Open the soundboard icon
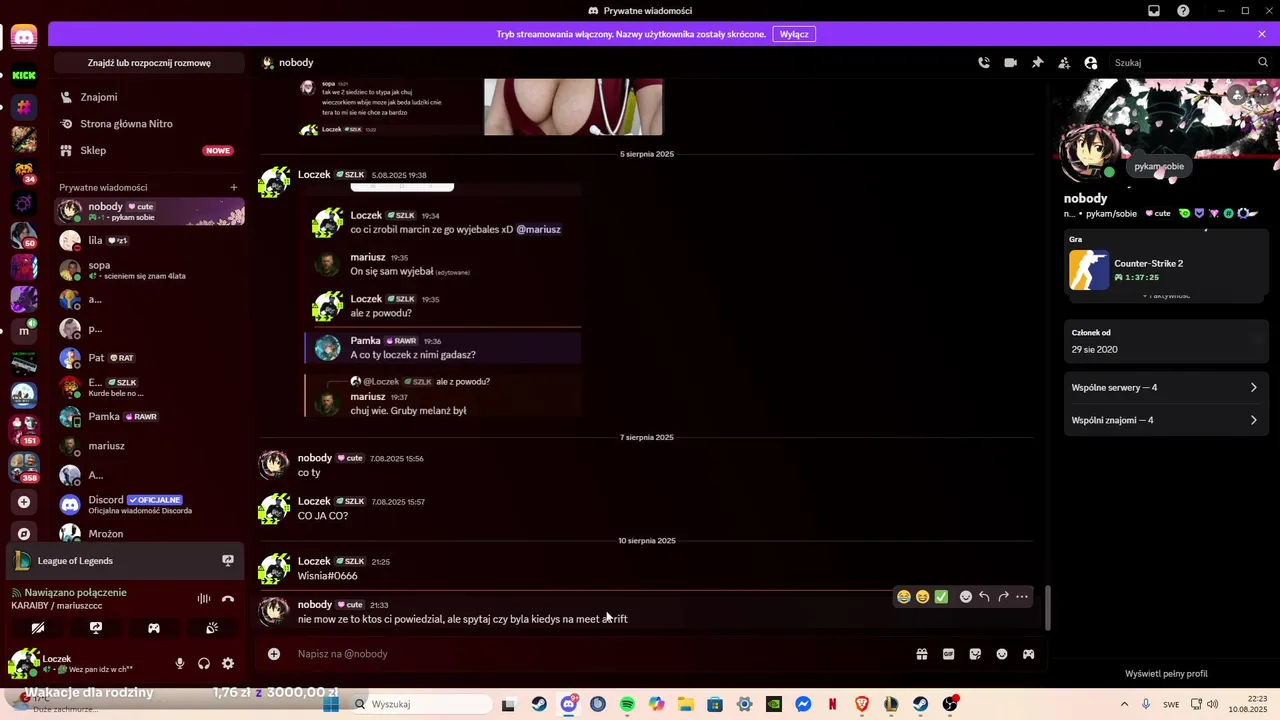The image size is (1280, 720). [212, 628]
